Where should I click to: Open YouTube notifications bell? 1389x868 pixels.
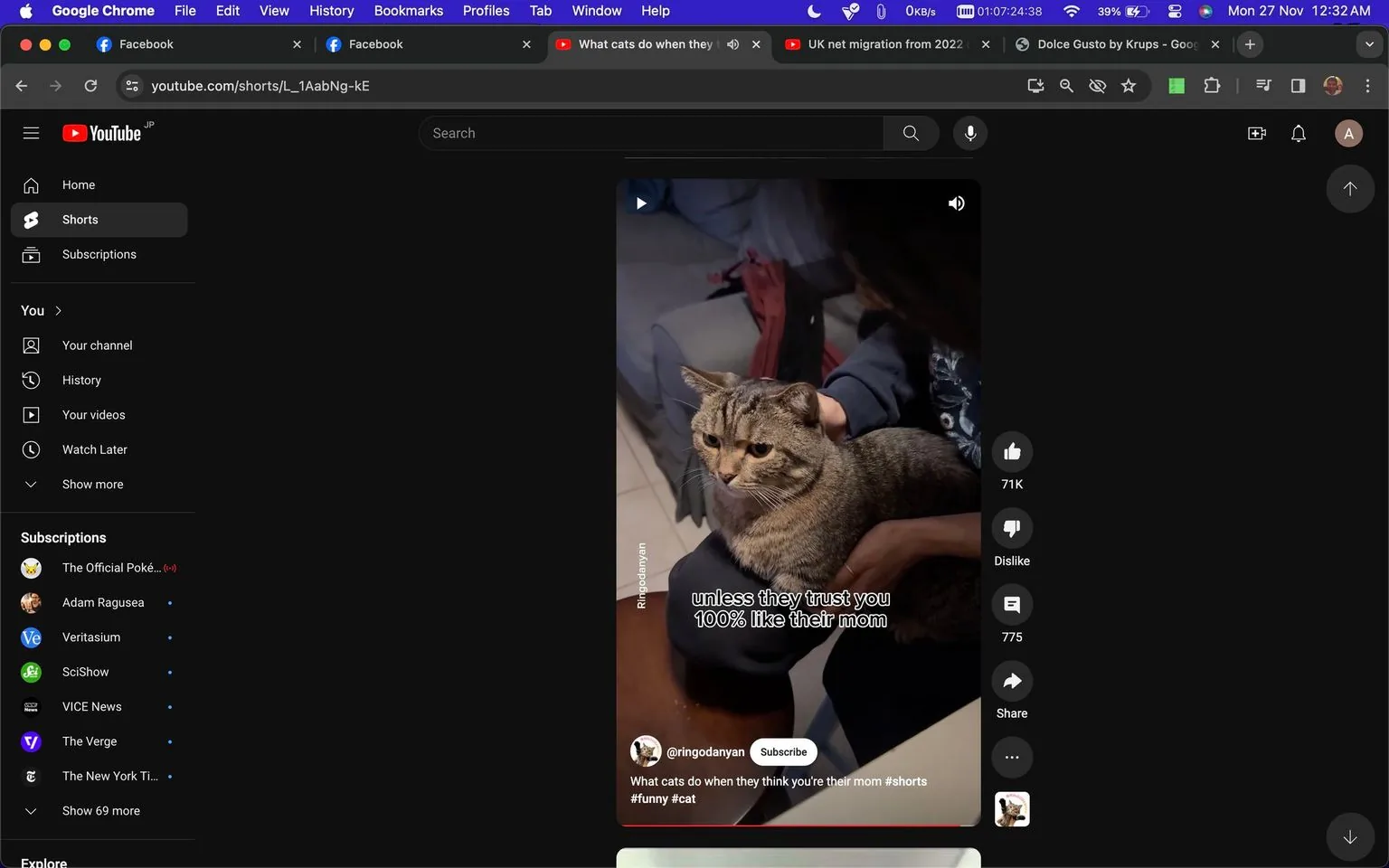(x=1298, y=133)
